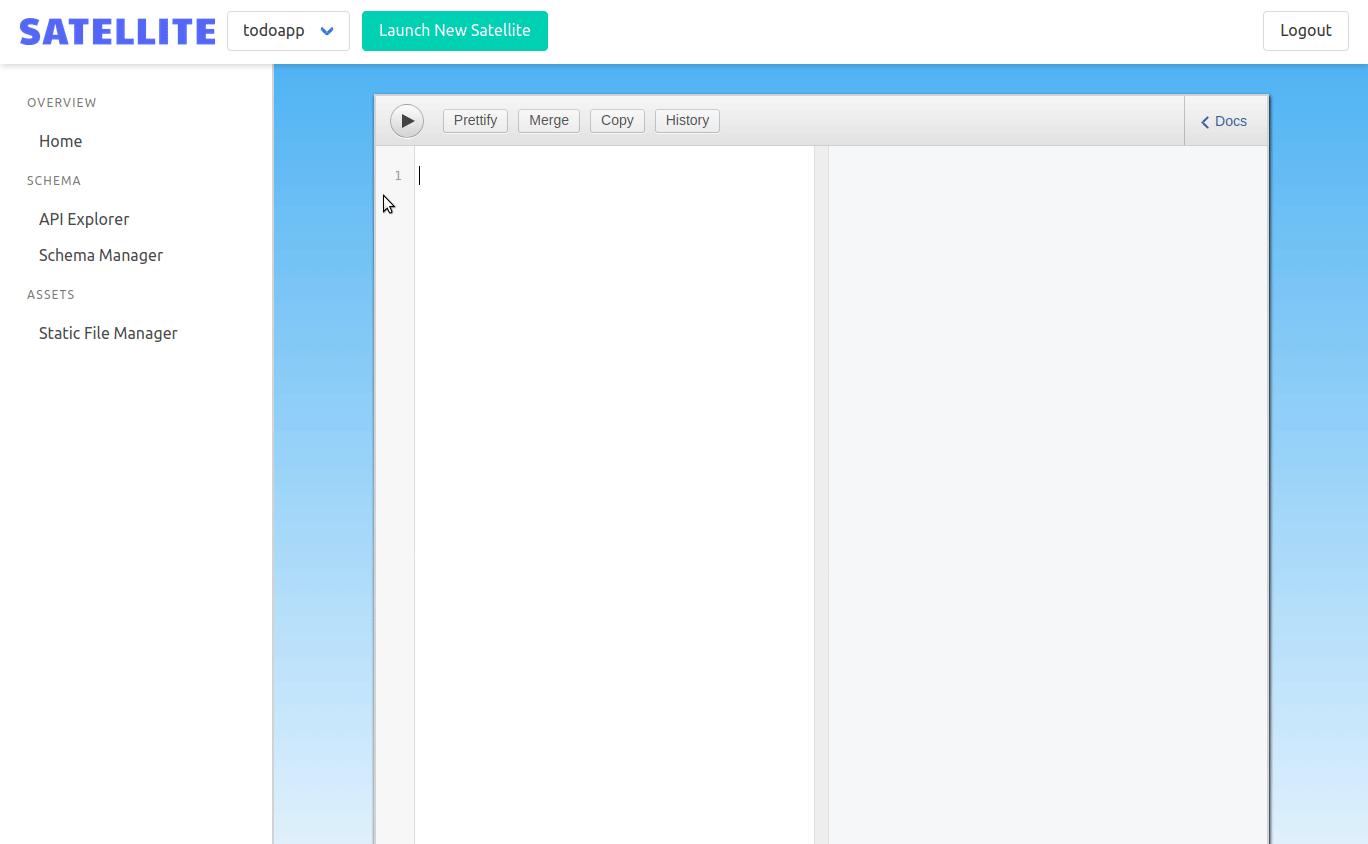Screen dimensions: 1368x844
Task: Expand the Docs panel
Action: [1225, 121]
